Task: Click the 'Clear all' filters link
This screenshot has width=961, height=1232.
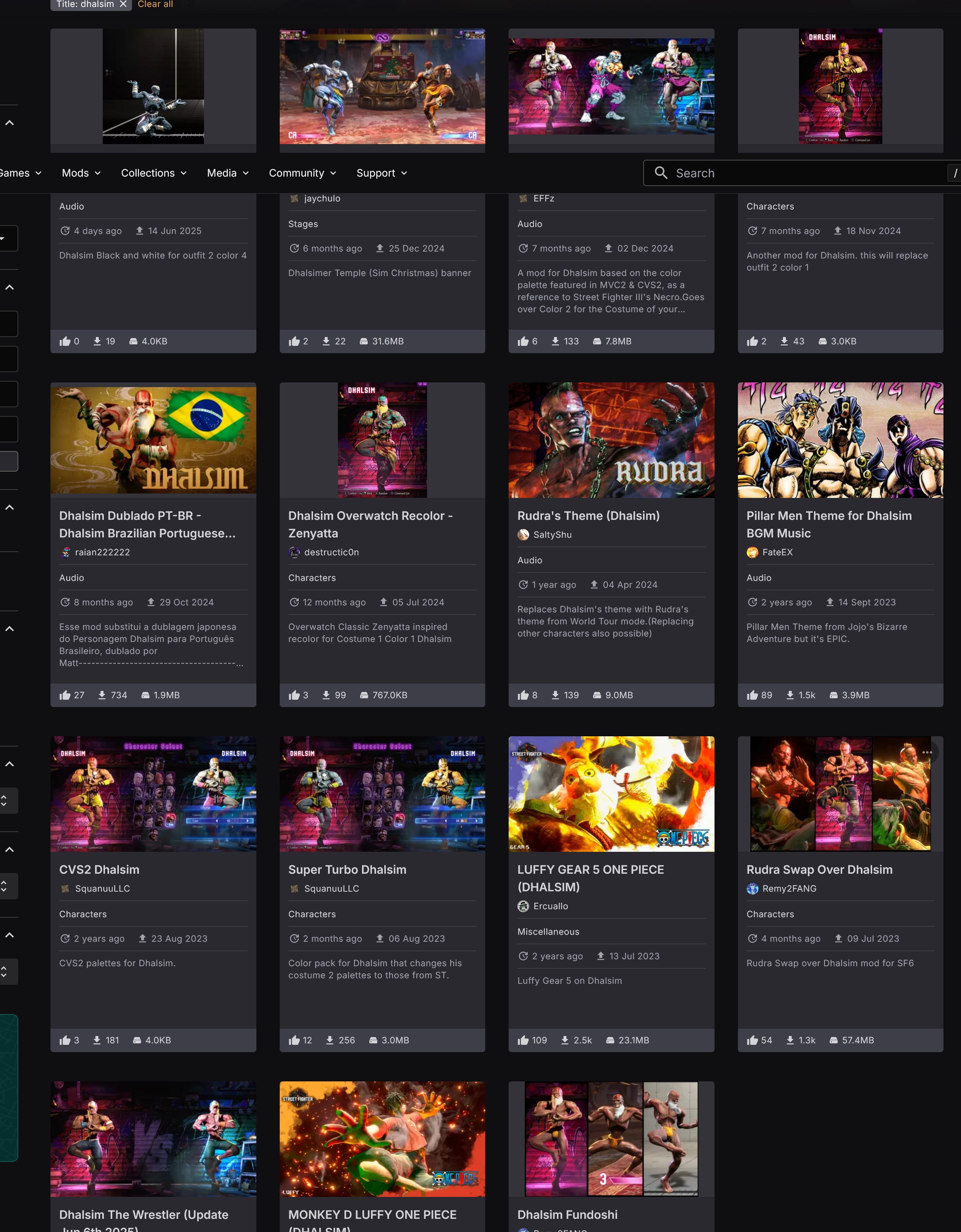Action: (155, 4)
